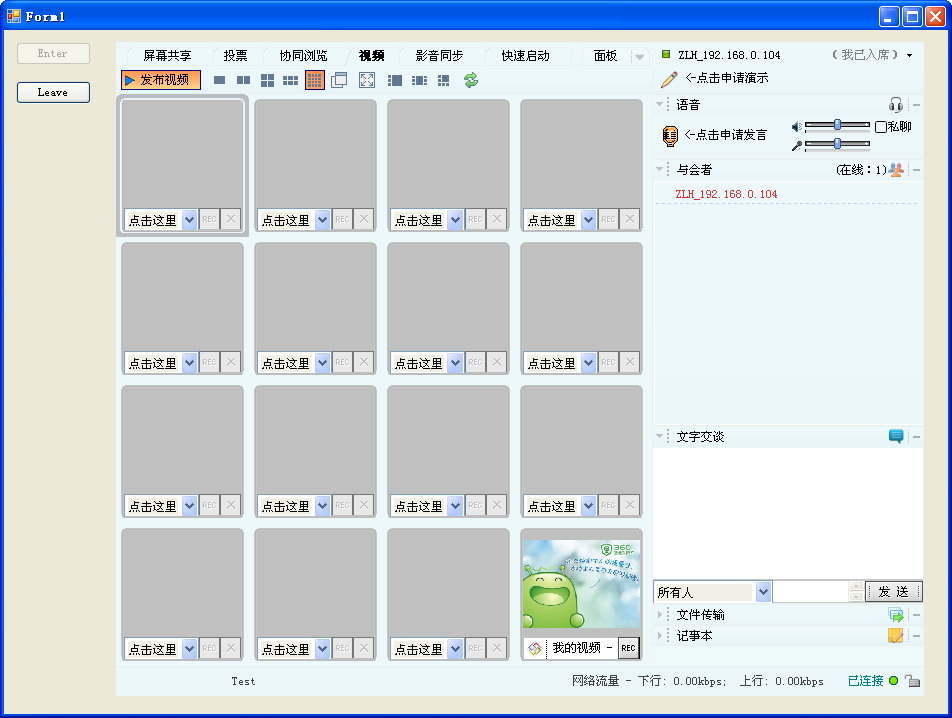Open the 投票 voting tab
This screenshot has height=718, width=952.
[235, 56]
